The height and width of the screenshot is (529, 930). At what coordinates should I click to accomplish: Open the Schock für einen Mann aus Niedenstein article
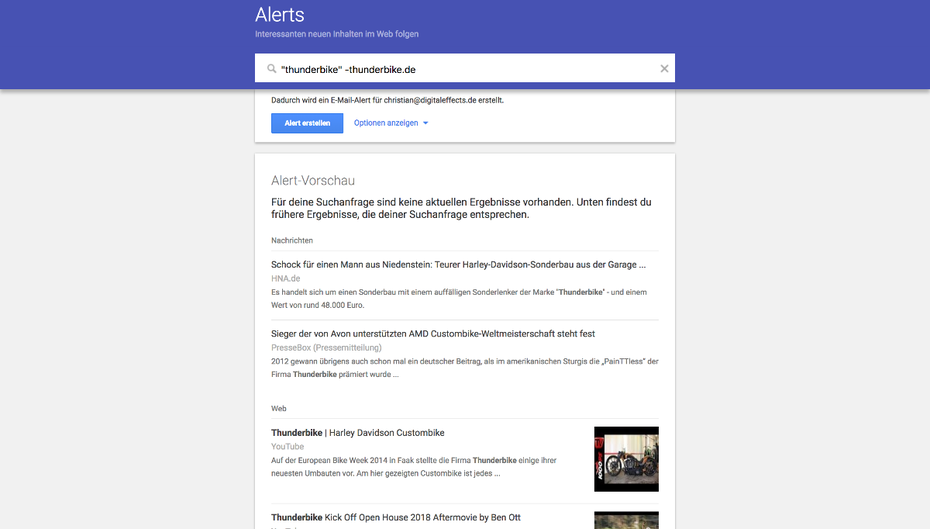458,264
